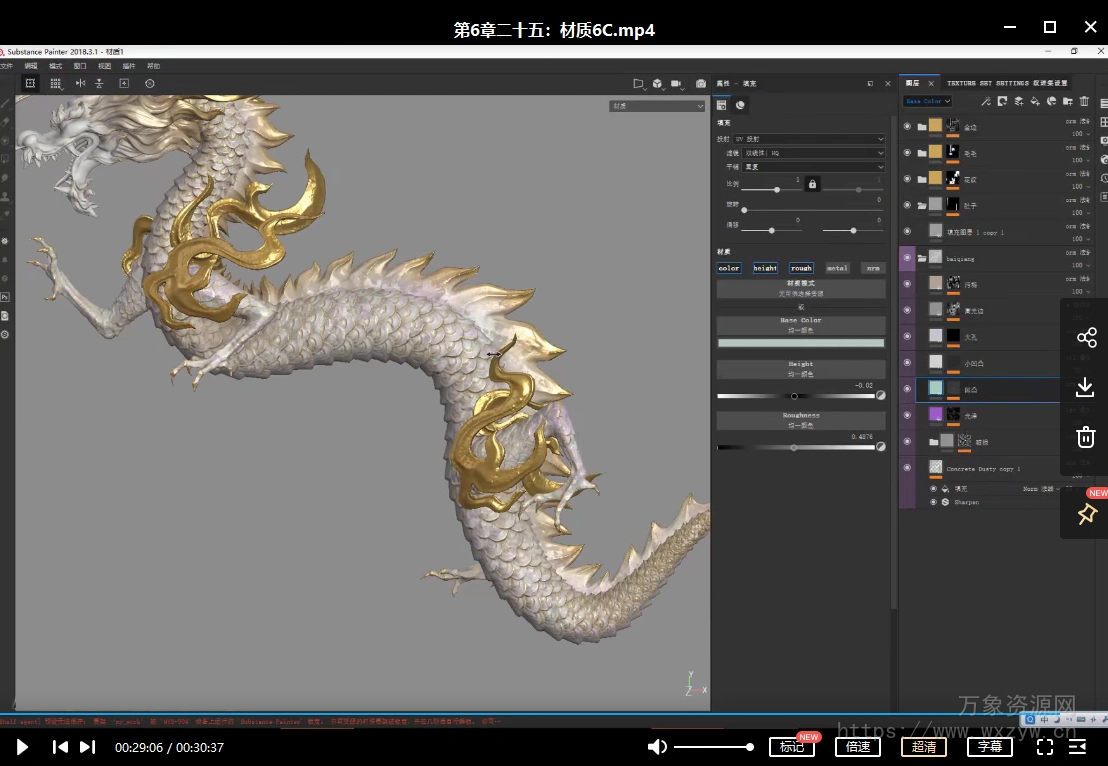Mute the video with the speaker icon
This screenshot has width=1108, height=766.
(657, 747)
